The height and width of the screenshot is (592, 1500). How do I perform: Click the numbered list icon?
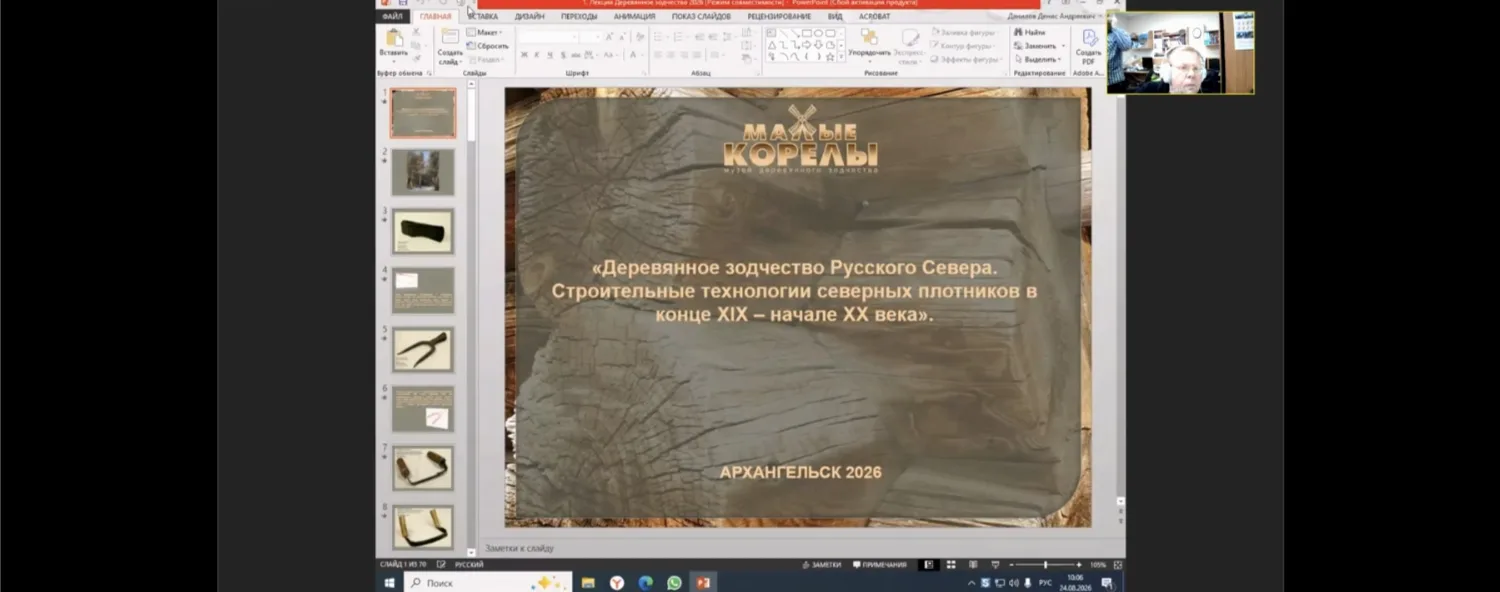[679, 36]
